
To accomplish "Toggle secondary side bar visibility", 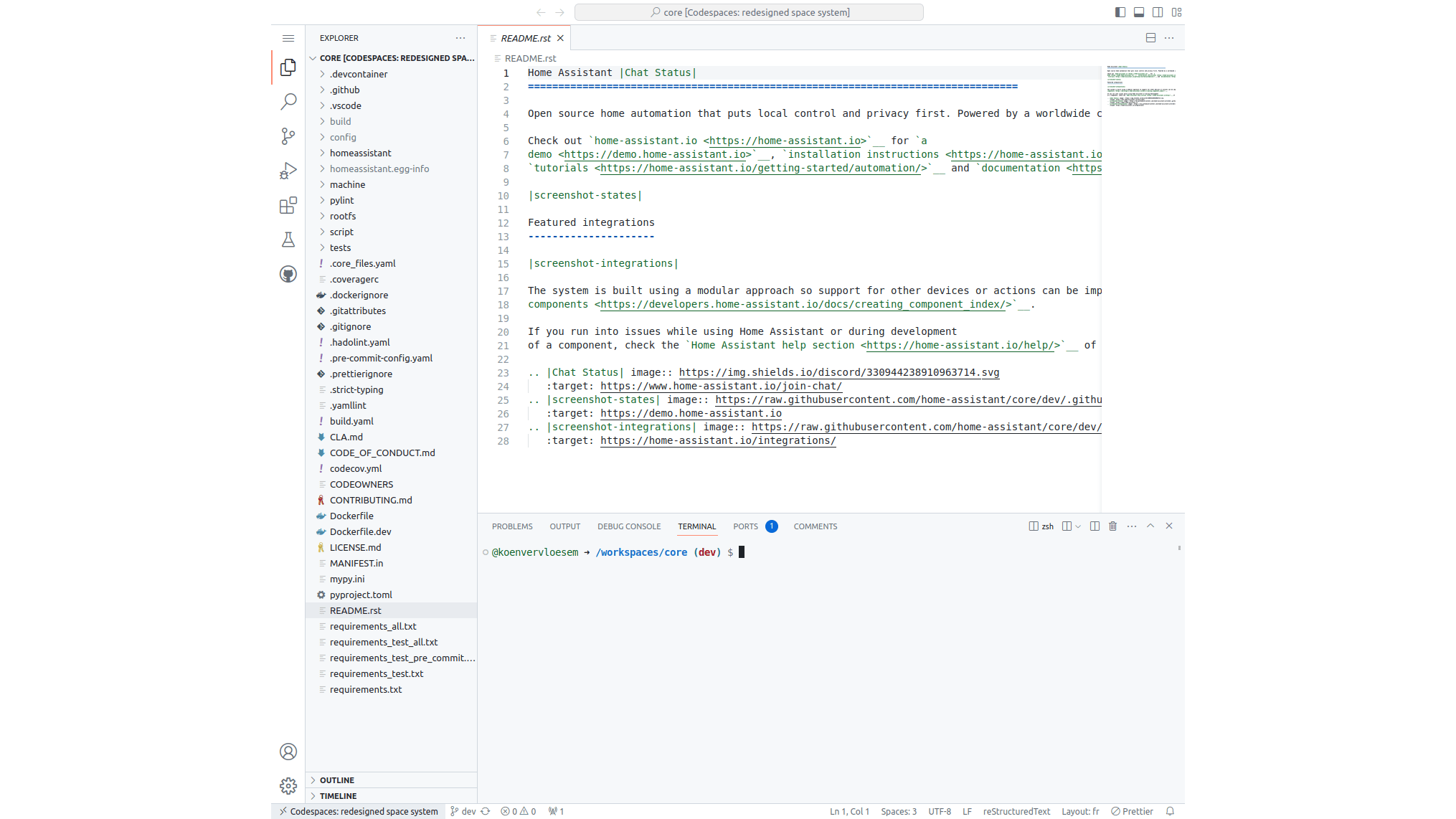I will coord(1158,12).
